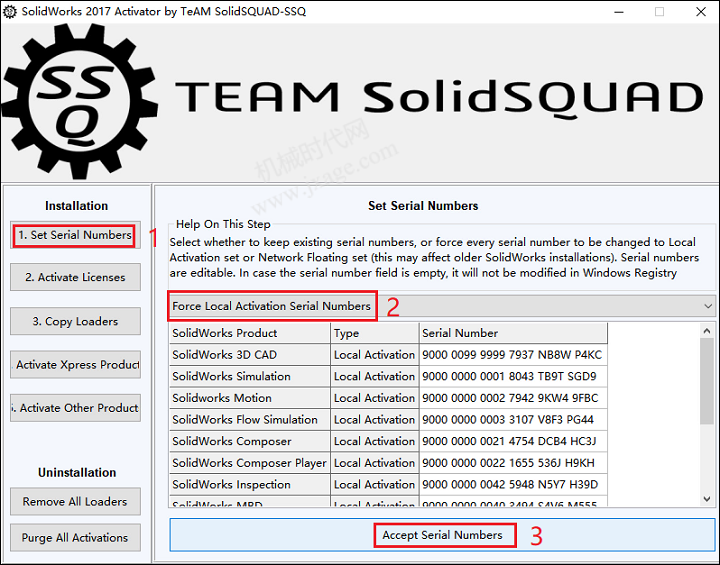
Task: Click the gear icon in the title bar
Action: 10,11
